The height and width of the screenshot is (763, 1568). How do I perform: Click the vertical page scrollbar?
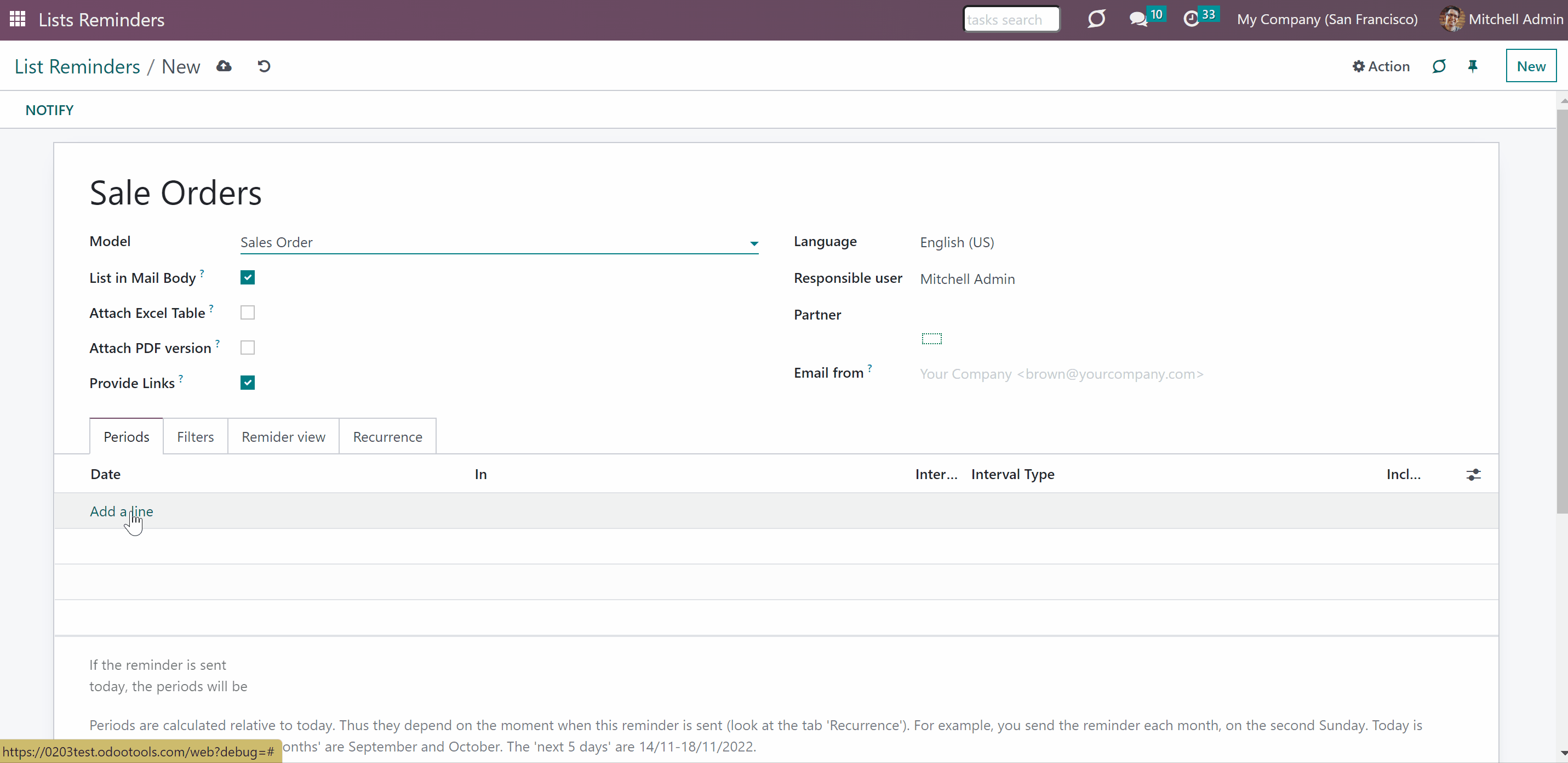tap(1562, 311)
